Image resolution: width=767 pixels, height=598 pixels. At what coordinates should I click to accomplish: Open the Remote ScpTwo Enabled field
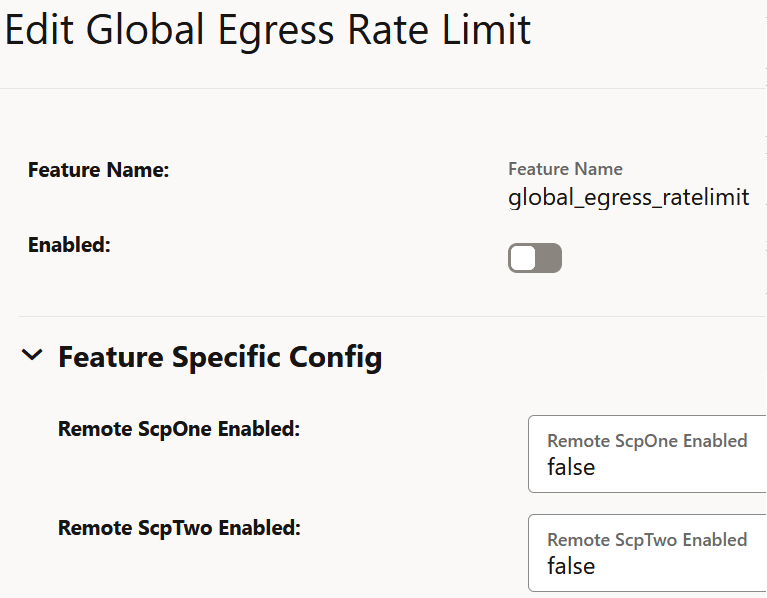click(648, 553)
